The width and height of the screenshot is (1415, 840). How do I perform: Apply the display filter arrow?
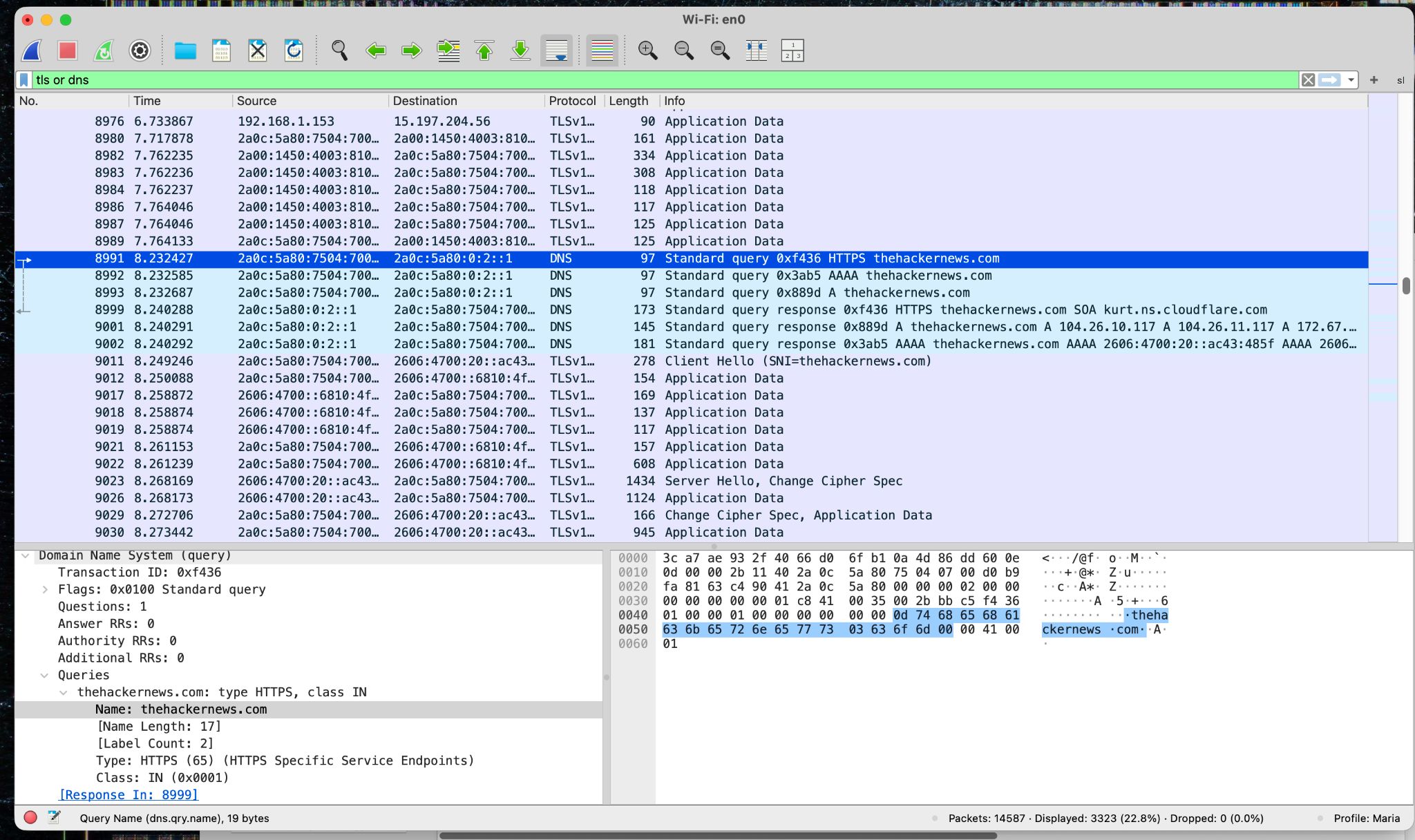(1329, 80)
